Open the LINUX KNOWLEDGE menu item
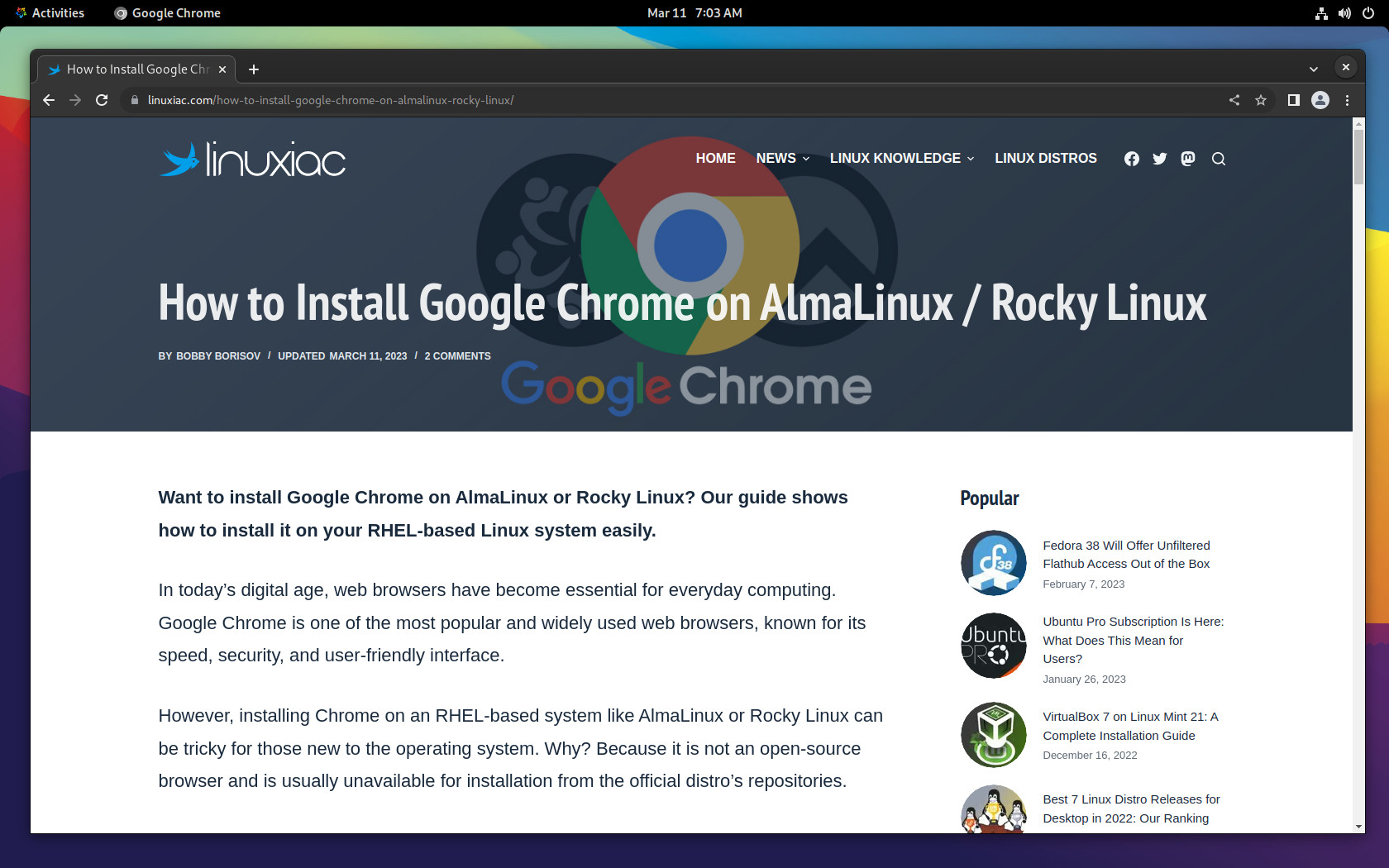Viewport: 1389px width, 868px height. point(895,158)
